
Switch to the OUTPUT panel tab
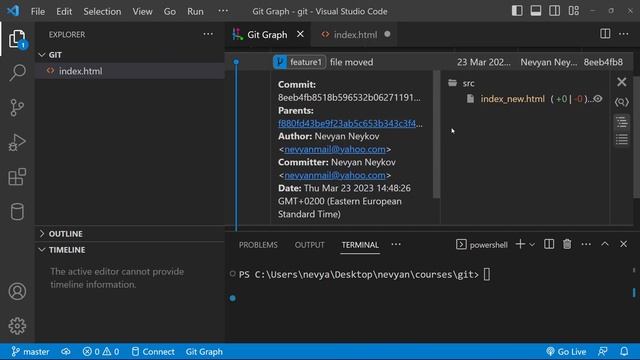click(x=309, y=245)
